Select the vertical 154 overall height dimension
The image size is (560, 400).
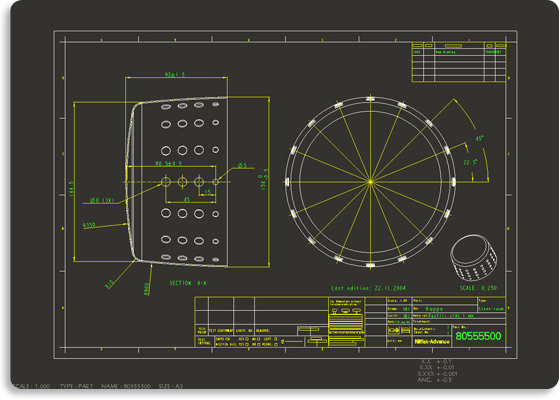click(264, 182)
